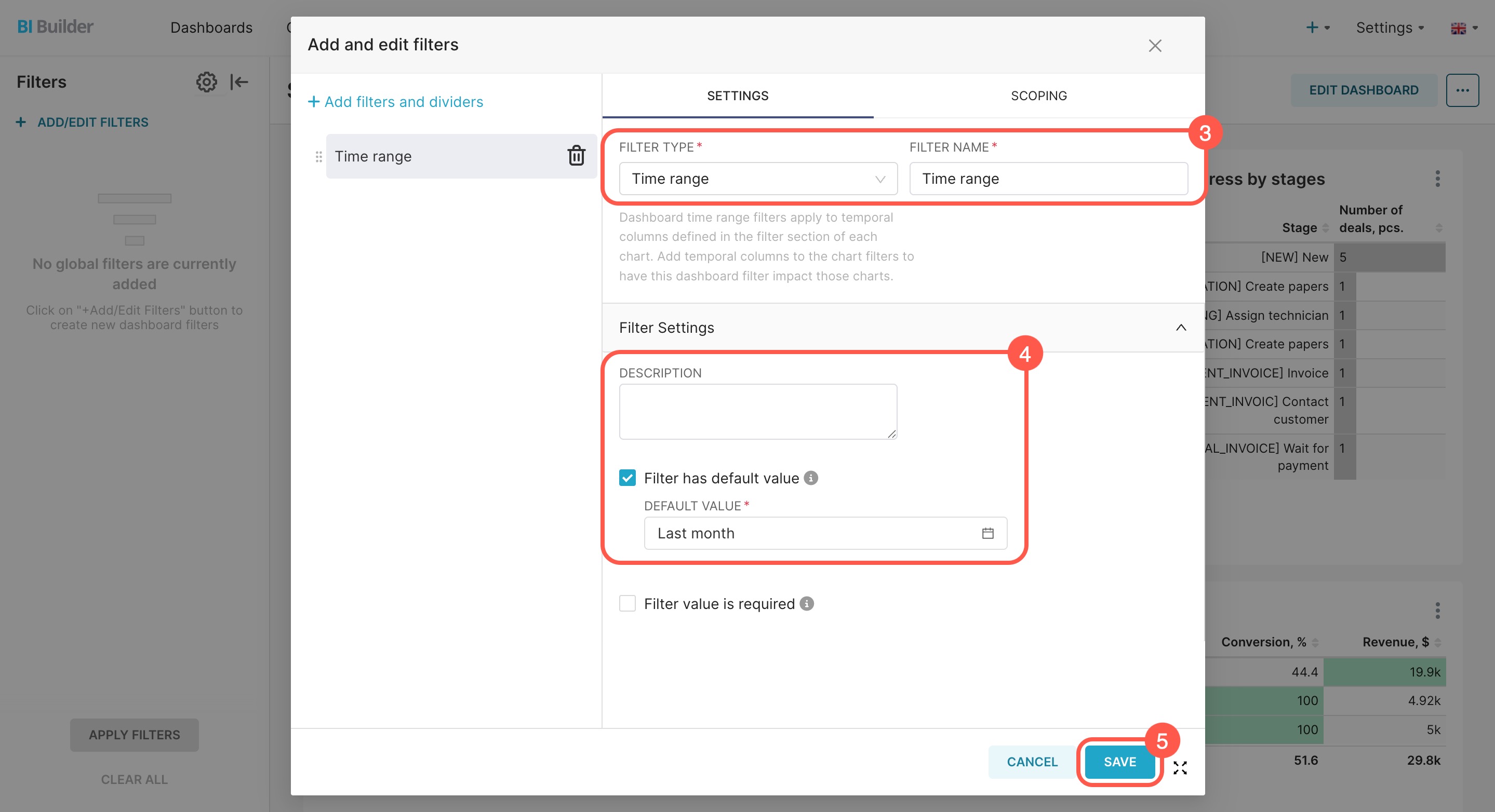Delete the Time range filter with trash icon
Image resolution: width=1495 pixels, height=812 pixels.
coord(576,155)
